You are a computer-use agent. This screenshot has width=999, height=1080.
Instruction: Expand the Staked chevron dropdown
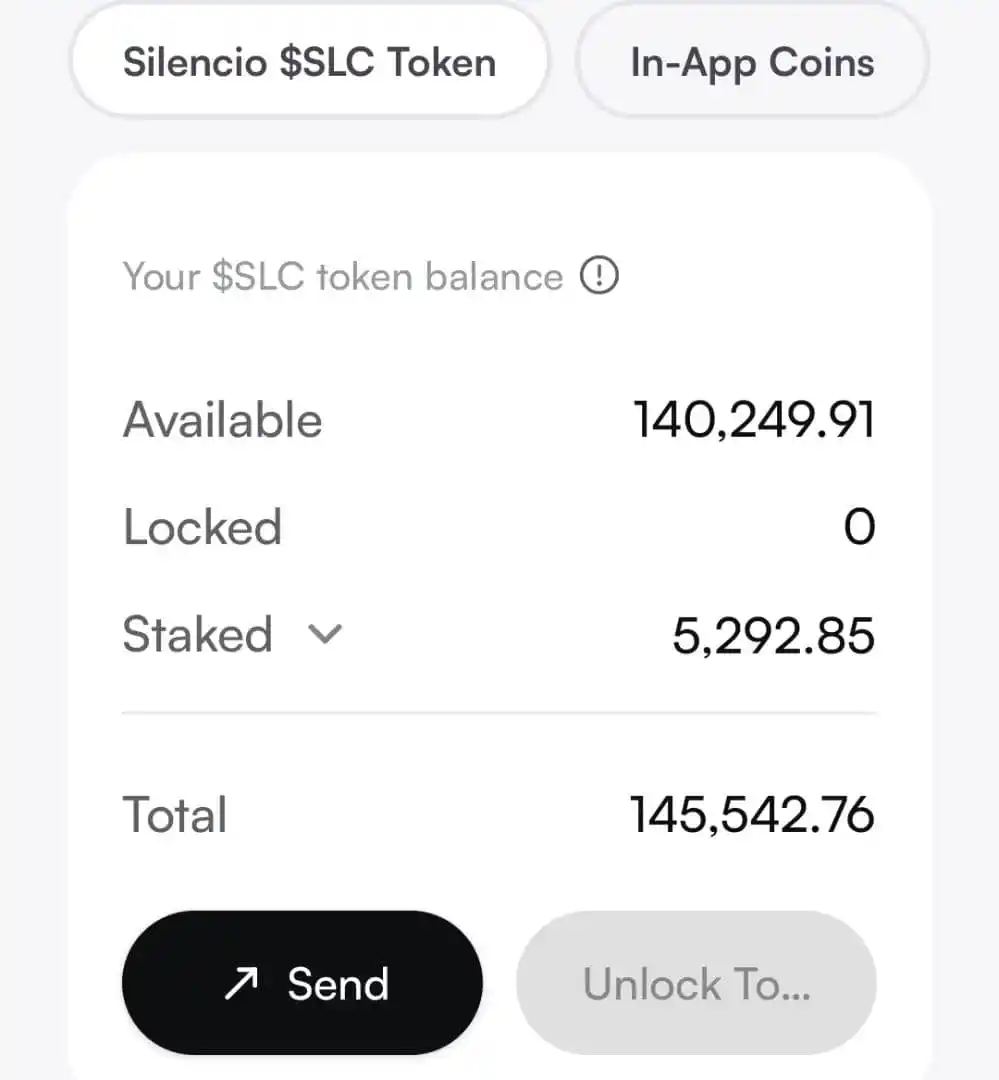coord(325,634)
